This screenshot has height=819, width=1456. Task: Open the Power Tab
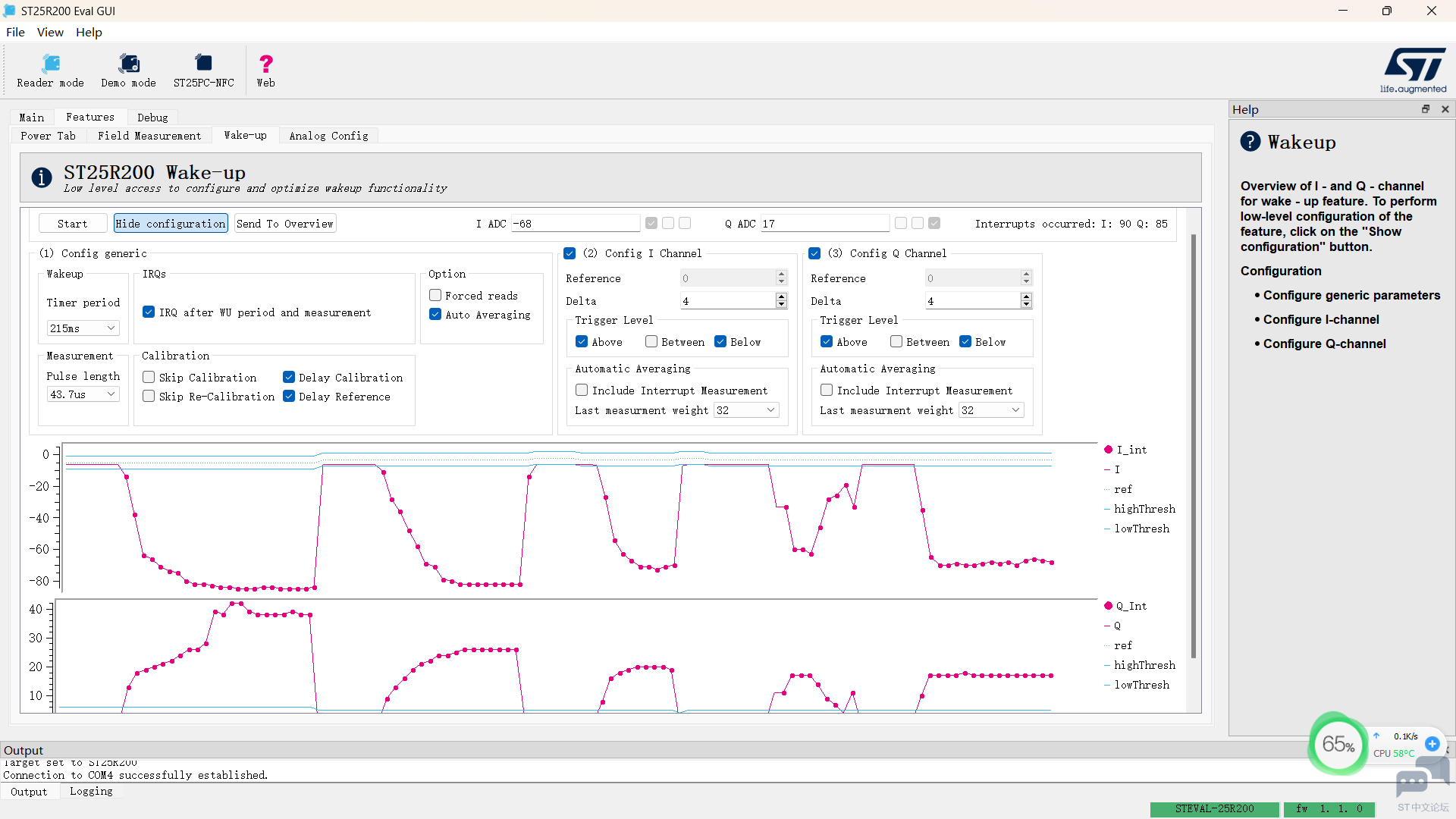tap(48, 136)
